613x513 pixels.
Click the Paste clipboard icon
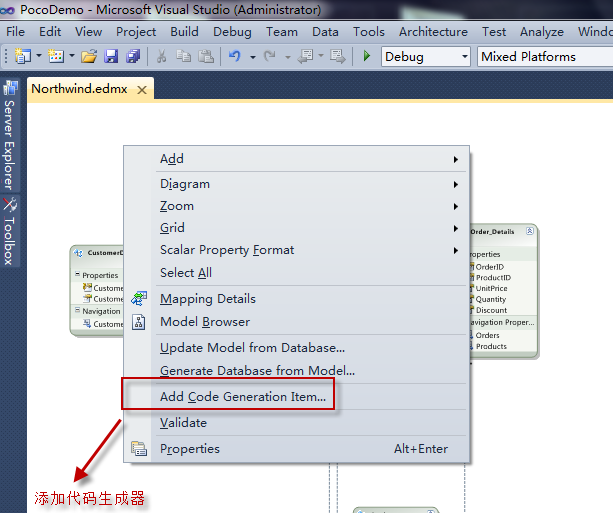tap(206, 57)
